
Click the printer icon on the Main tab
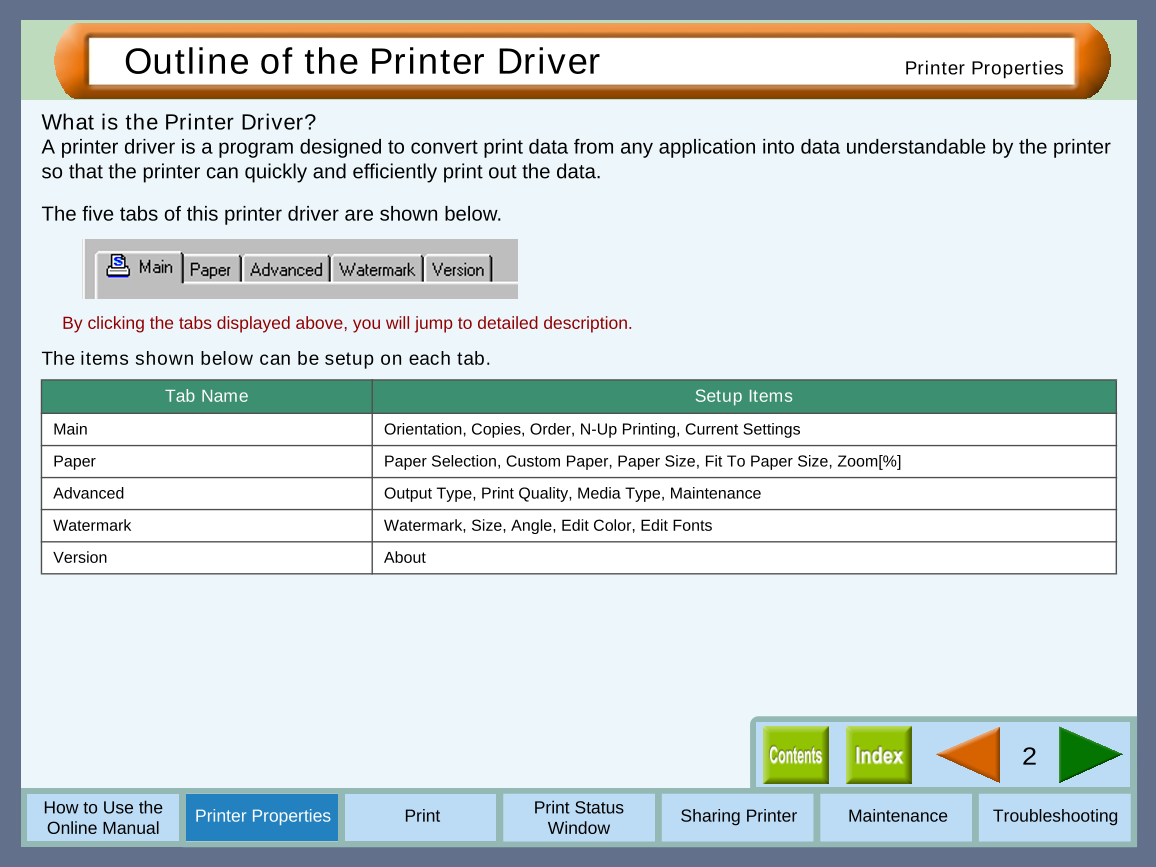pyautogui.click(x=118, y=265)
